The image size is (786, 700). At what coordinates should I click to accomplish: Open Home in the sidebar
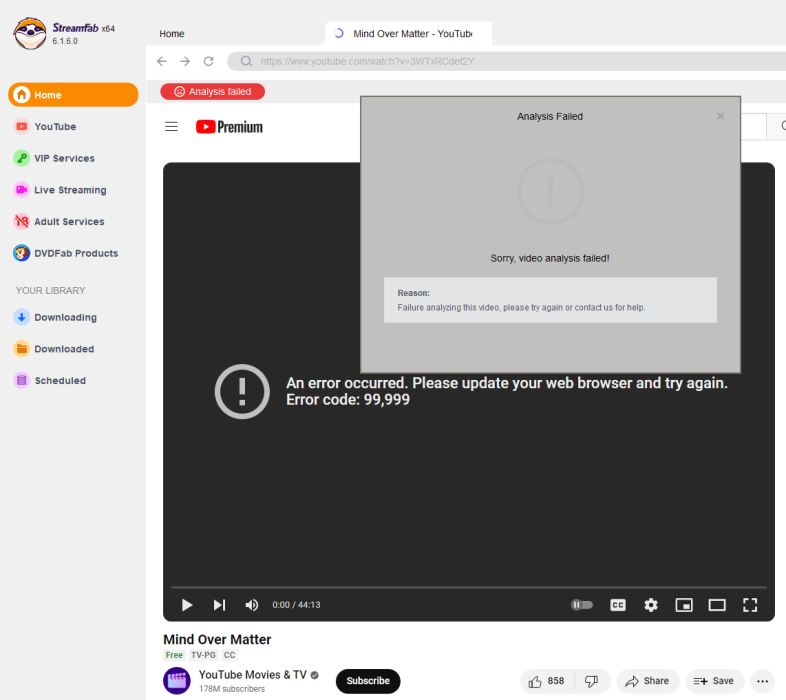click(x=73, y=95)
